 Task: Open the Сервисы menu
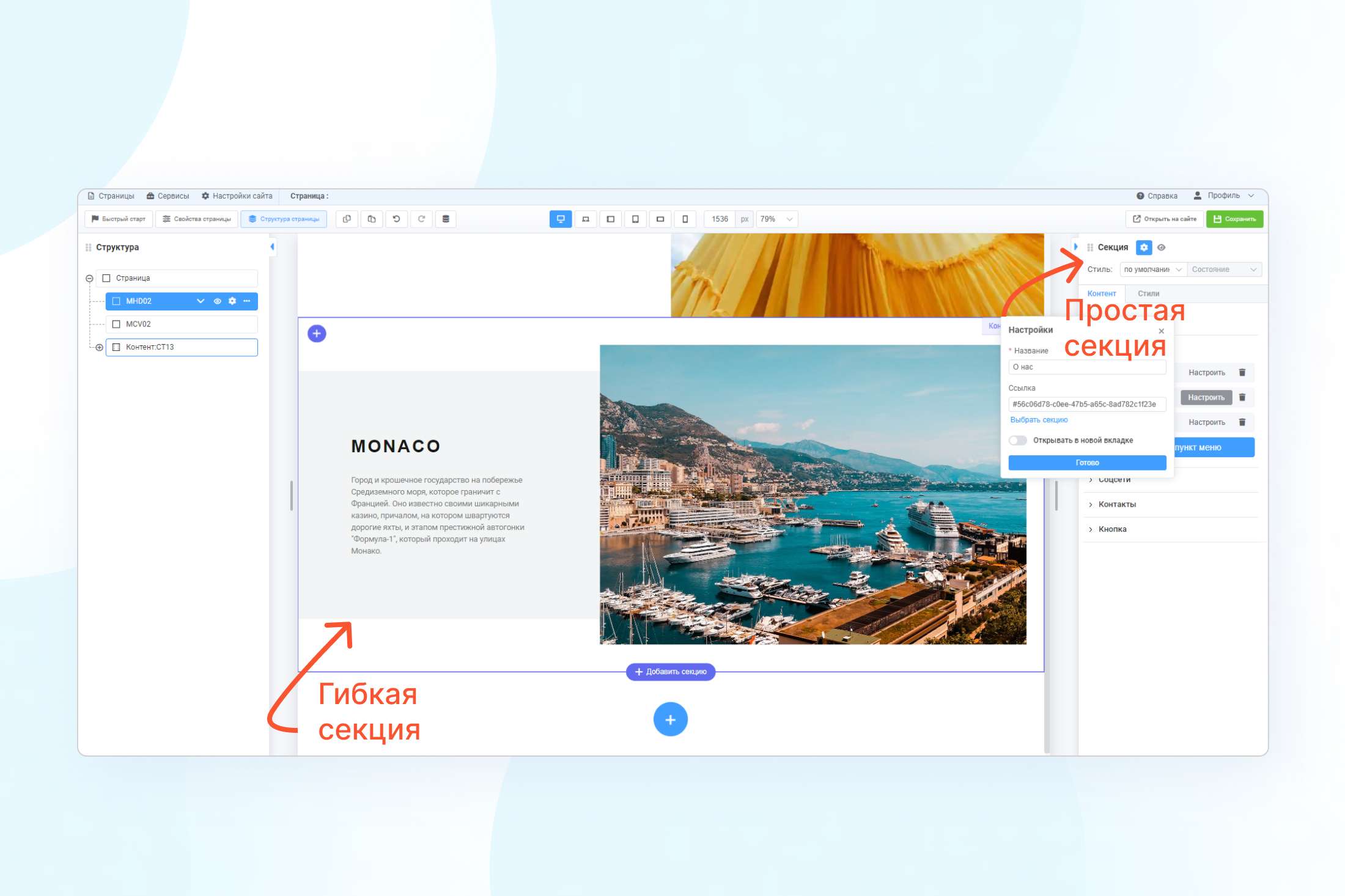click(x=168, y=196)
